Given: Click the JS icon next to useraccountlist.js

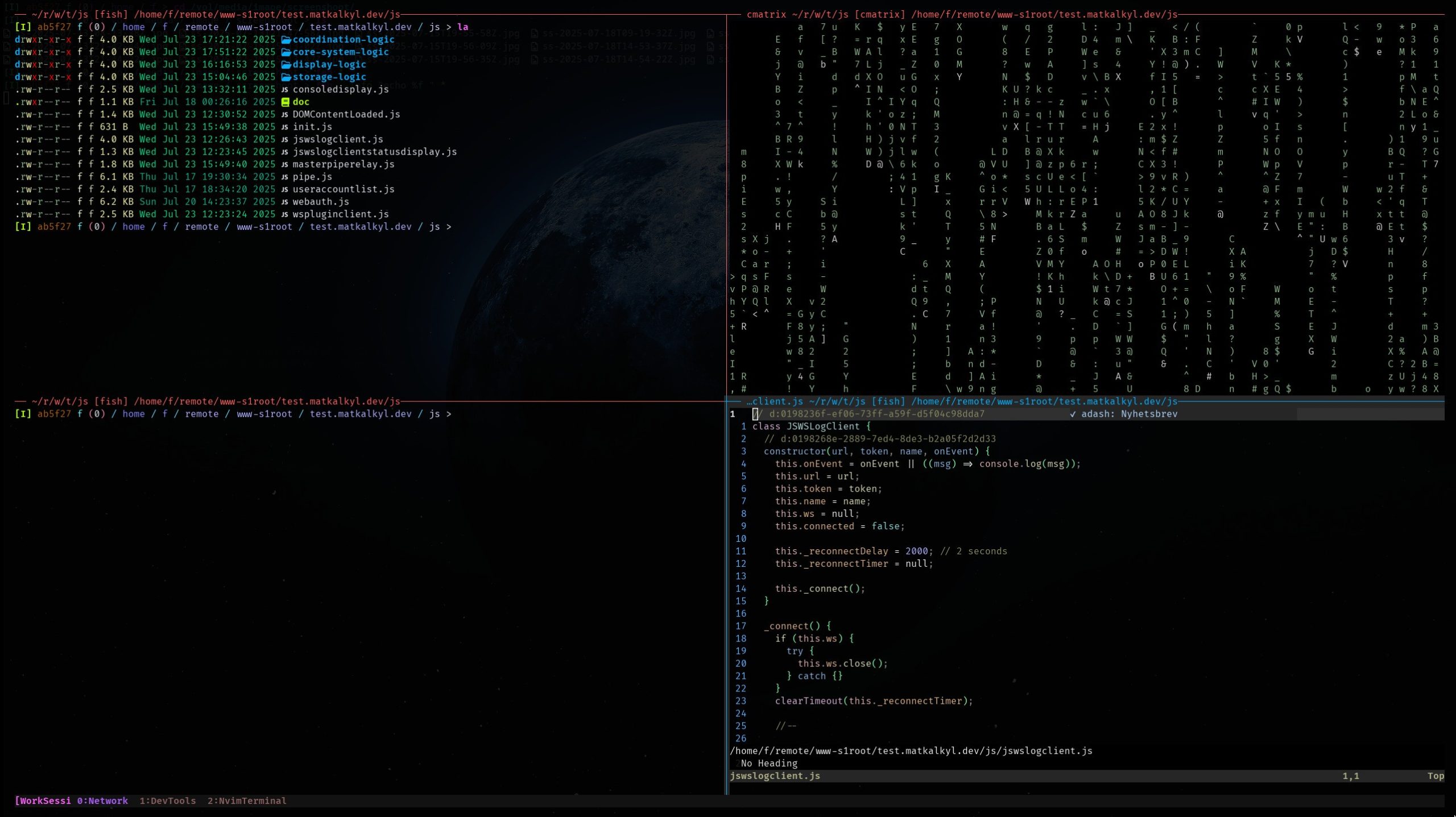Looking at the screenshot, I should pos(285,190).
